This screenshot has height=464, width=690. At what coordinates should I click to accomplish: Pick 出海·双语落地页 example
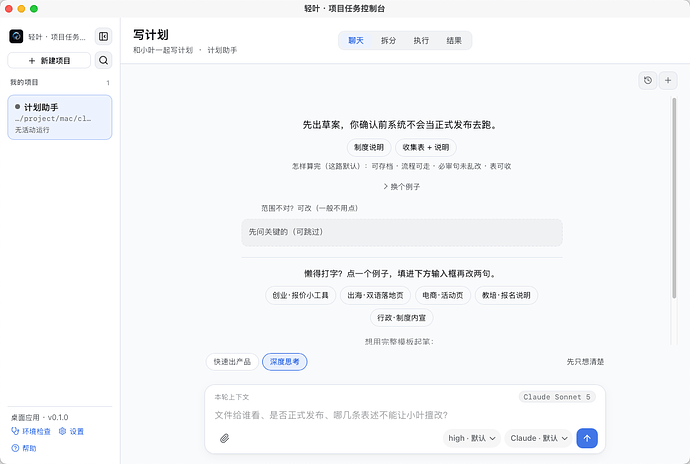[x=375, y=295]
